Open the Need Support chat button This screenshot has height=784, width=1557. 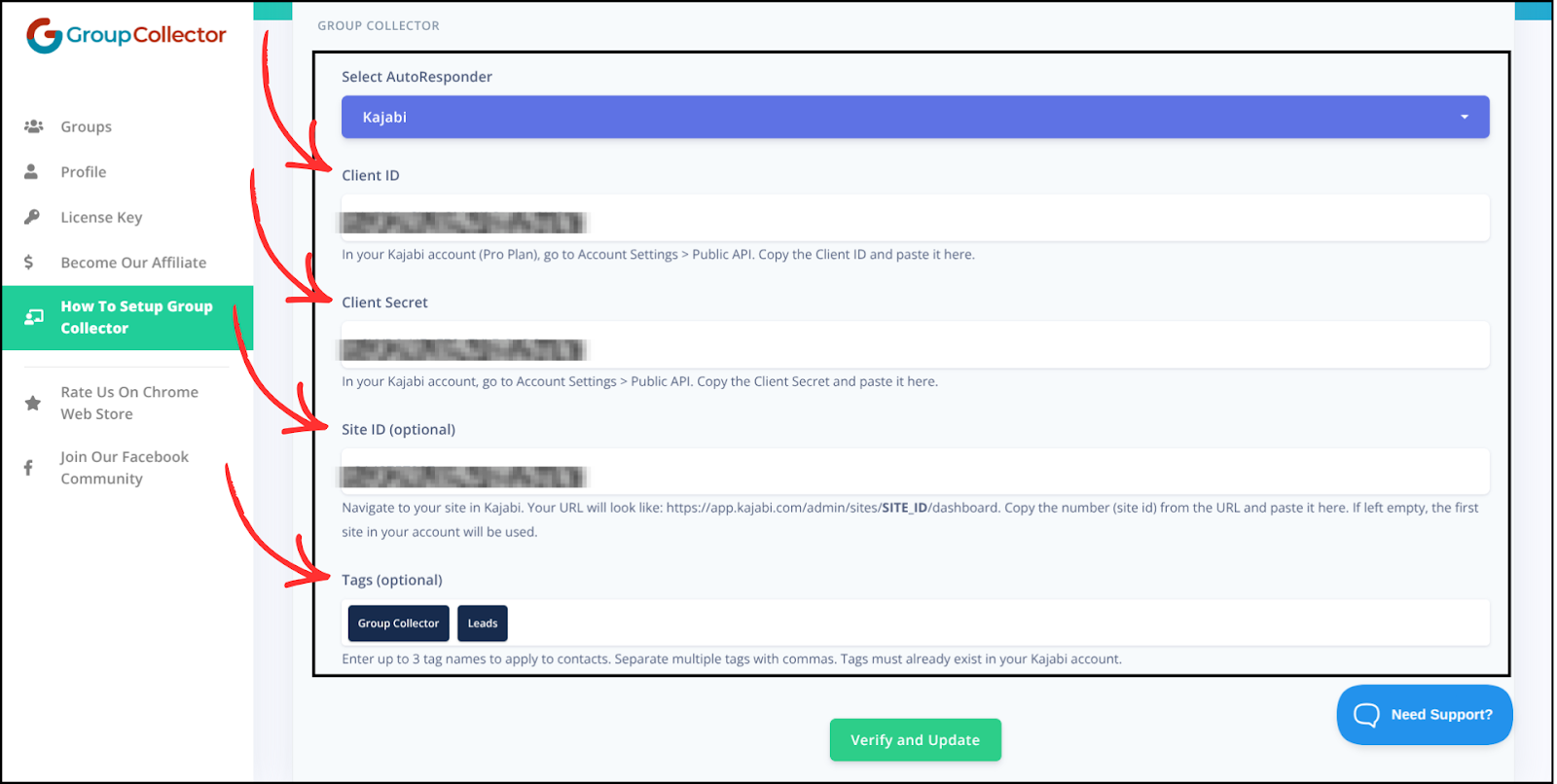point(1425,715)
